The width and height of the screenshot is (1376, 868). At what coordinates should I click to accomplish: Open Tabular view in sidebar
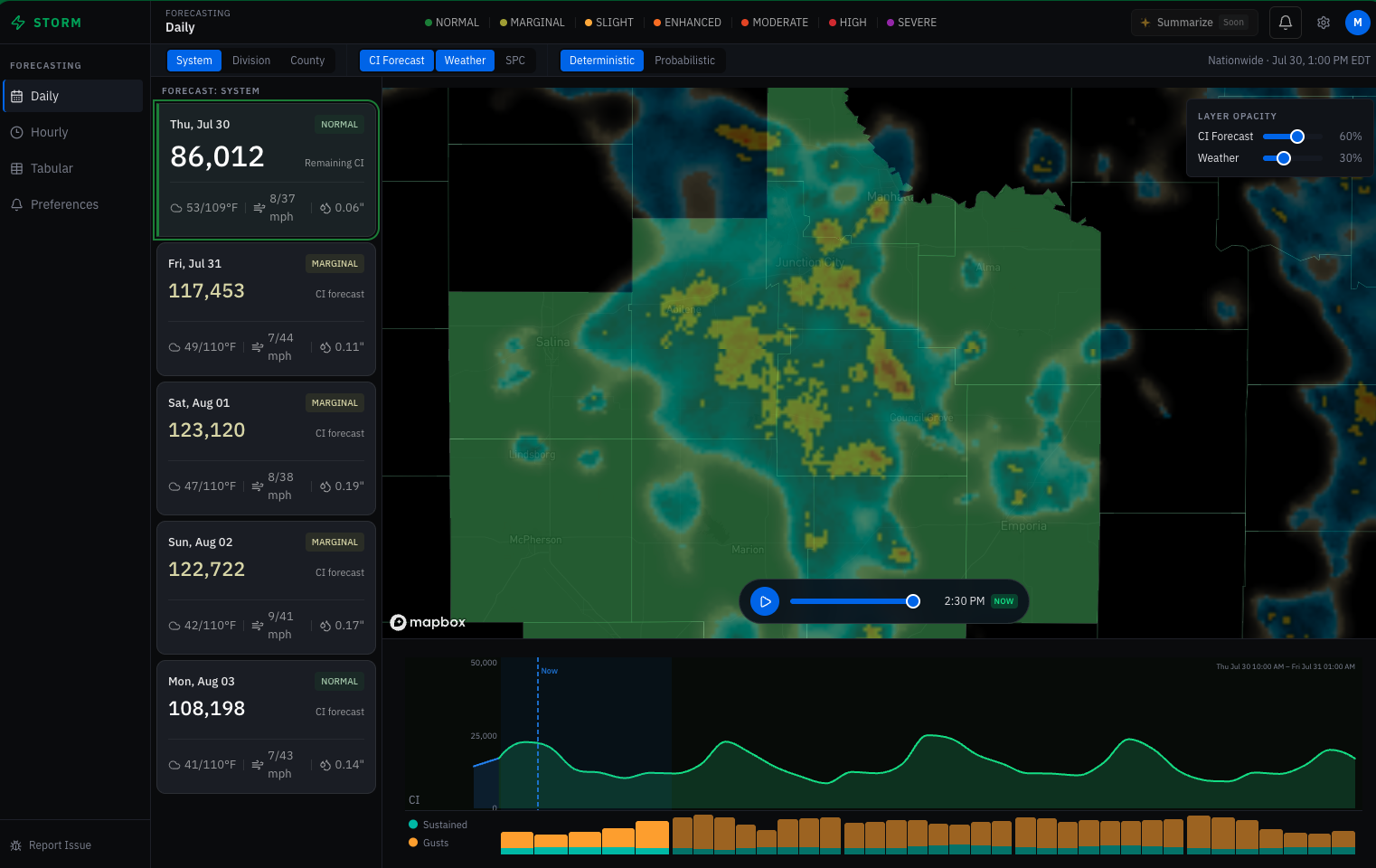click(x=73, y=168)
